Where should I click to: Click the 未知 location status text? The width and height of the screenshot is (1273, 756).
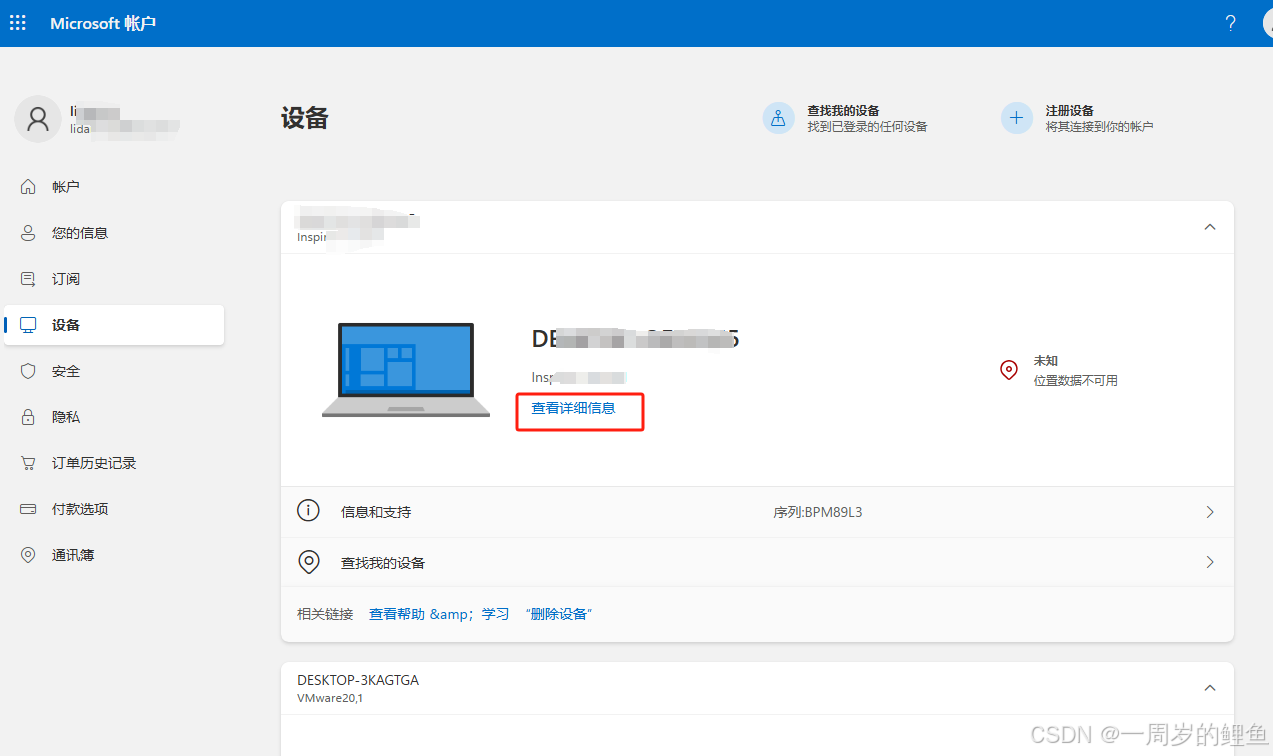[1046, 361]
